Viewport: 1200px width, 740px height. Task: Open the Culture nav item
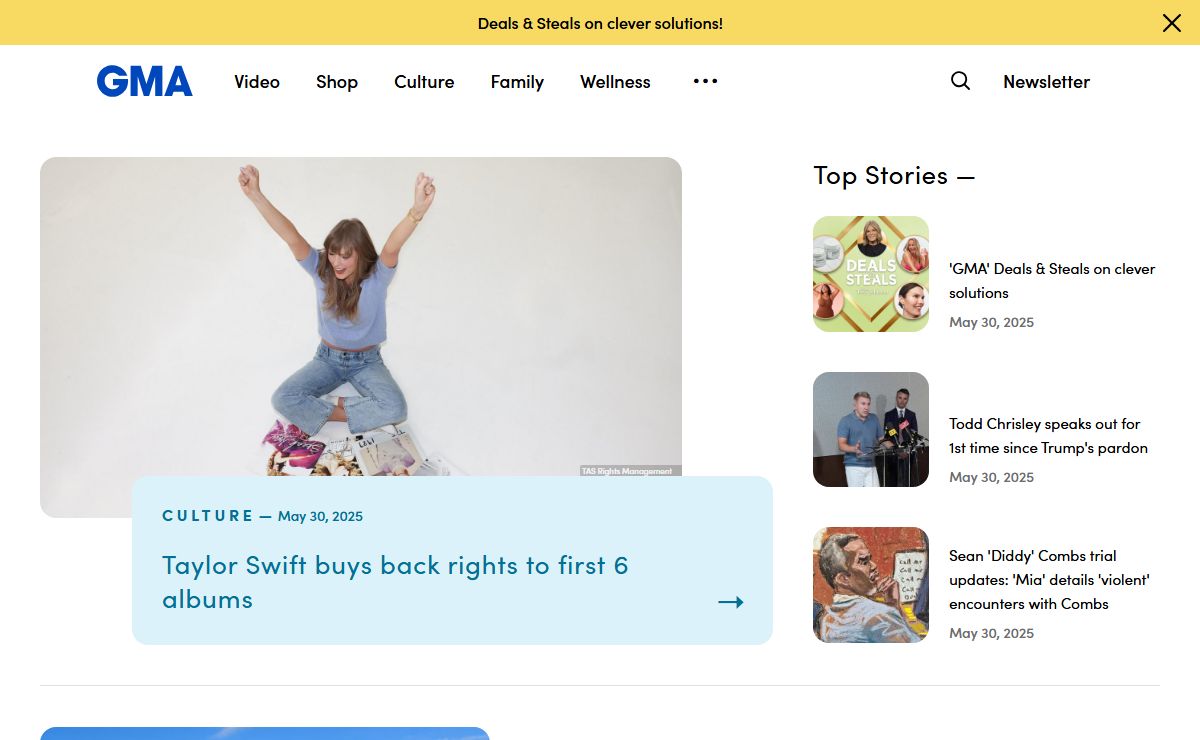[x=424, y=82]
